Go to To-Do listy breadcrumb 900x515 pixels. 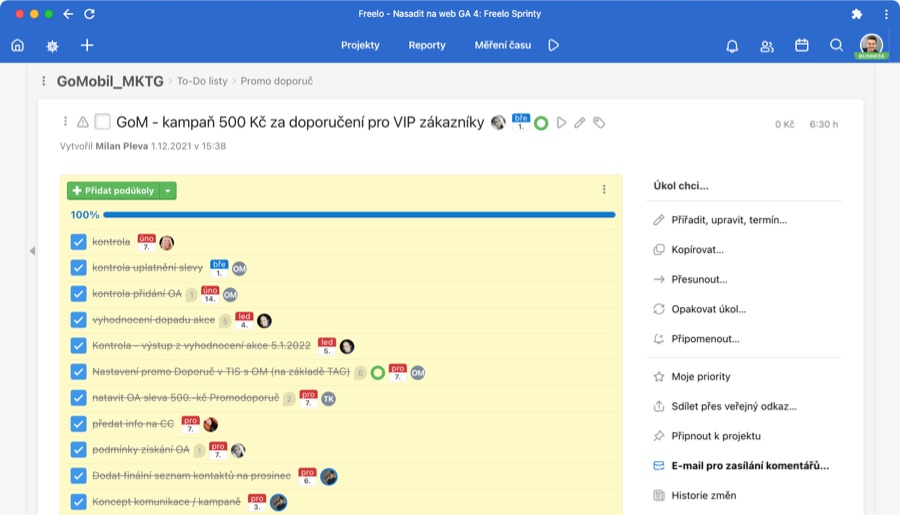(x=202, y=81)
